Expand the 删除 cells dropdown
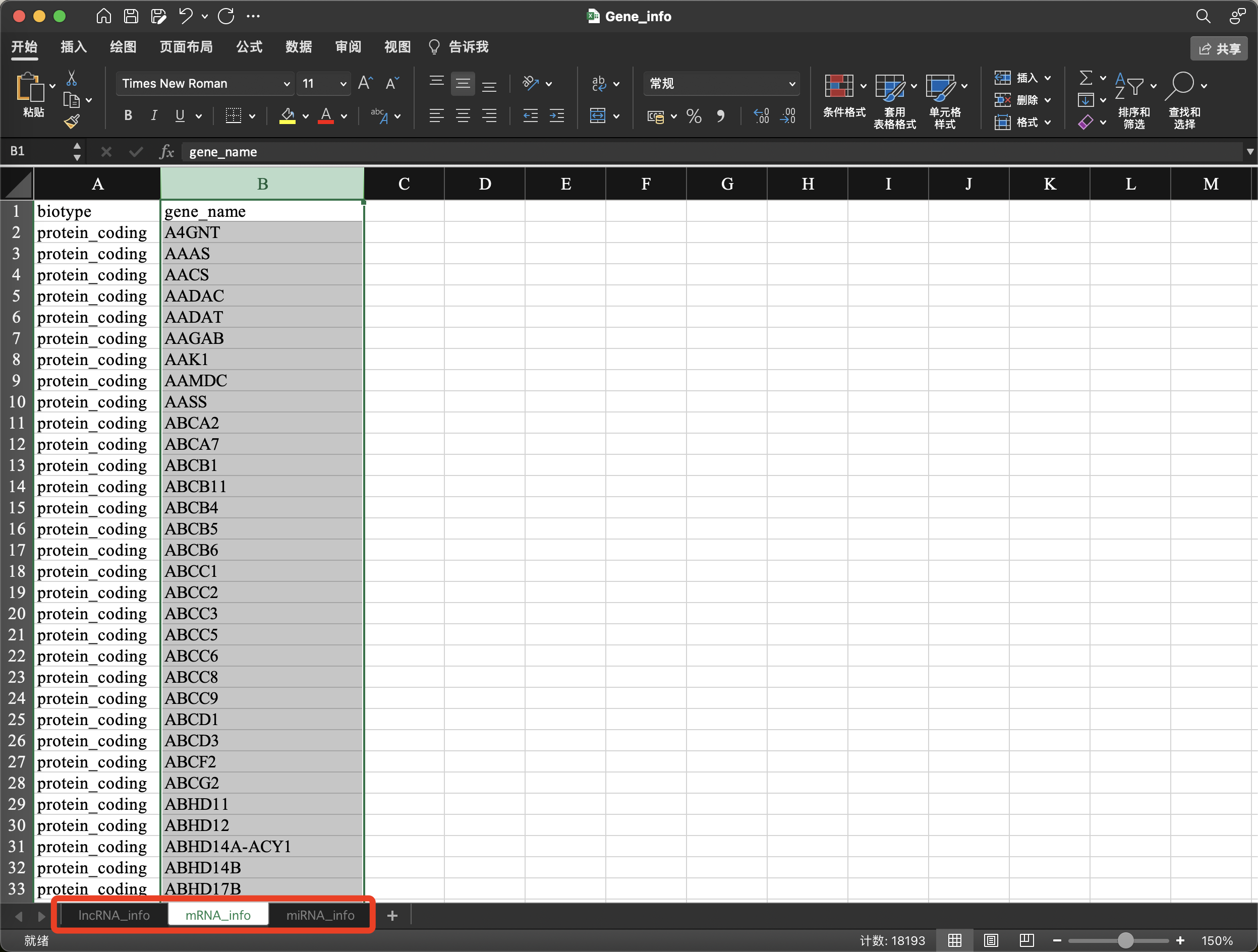Viewport: 1258px width, 952px height. click(1048, 100)
